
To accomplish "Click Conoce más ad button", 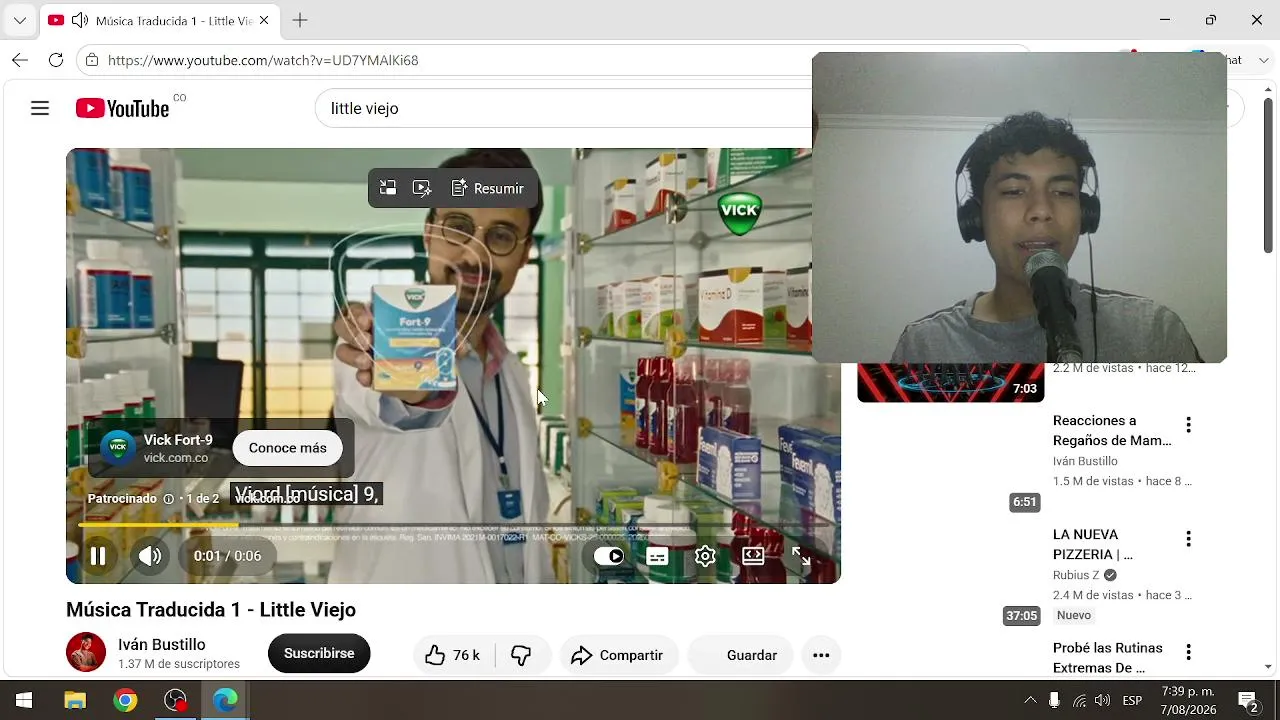I will click(288, 448).
